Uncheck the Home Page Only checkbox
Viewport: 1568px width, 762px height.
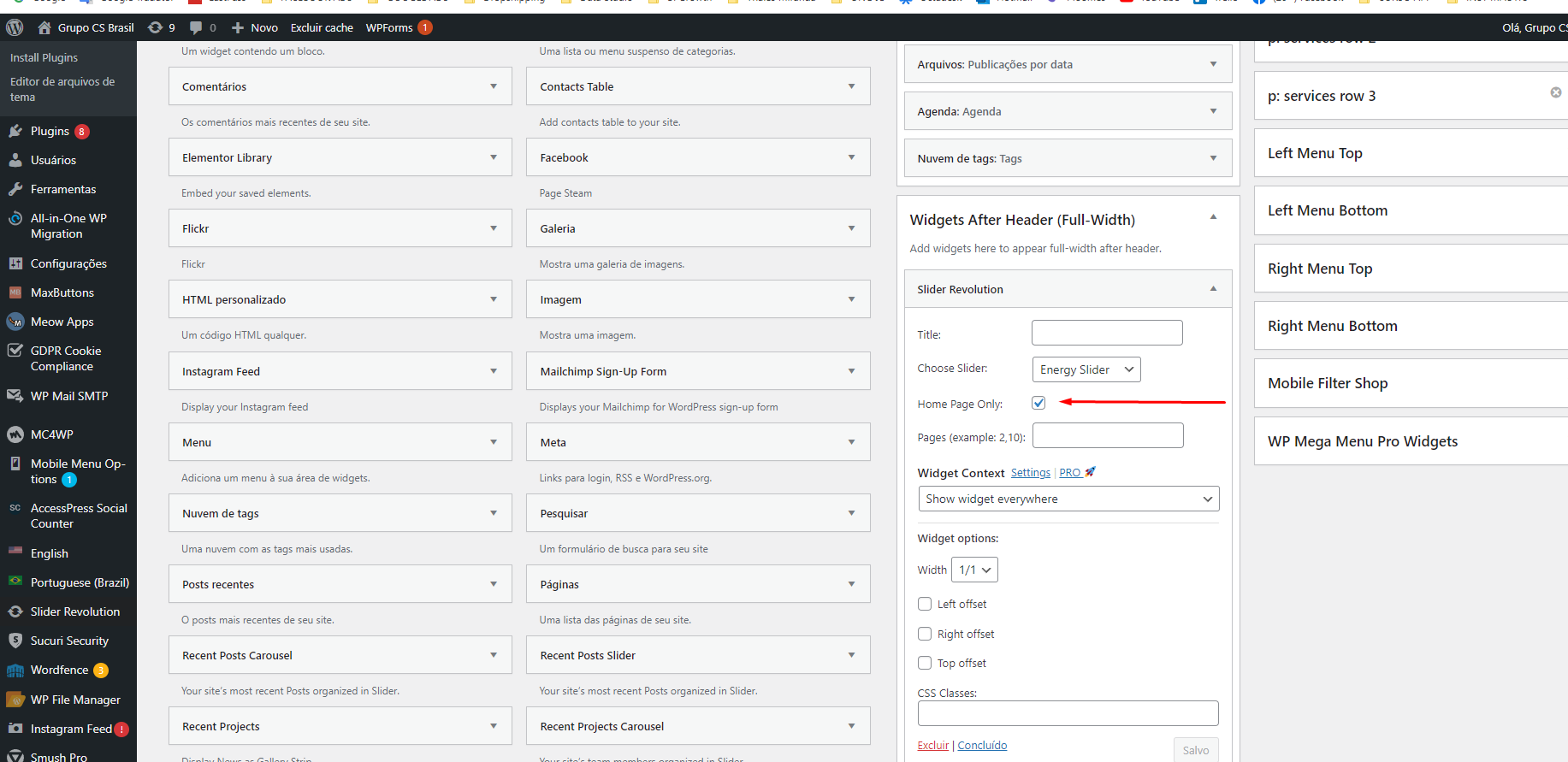pyautogui.click(x=1038, y=403)
